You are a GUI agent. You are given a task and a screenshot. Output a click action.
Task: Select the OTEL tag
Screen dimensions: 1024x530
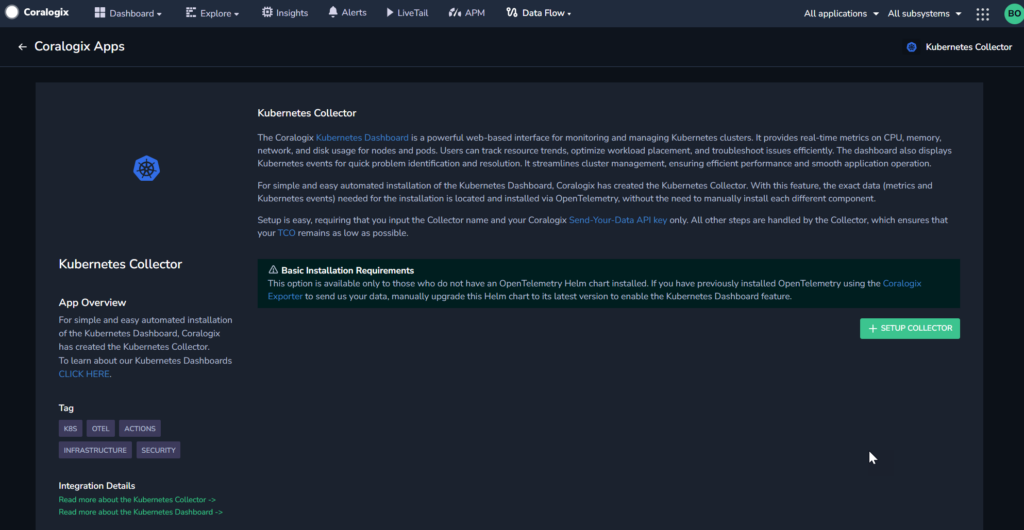(101, 429)
